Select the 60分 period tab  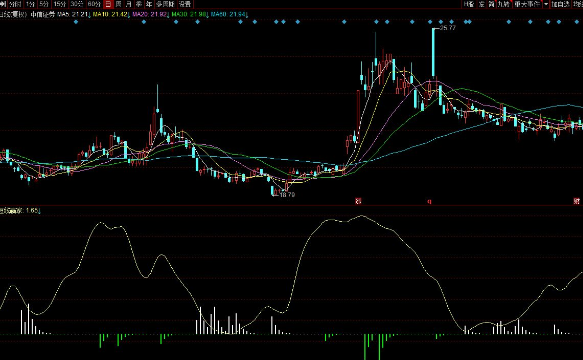coord(94,4)
